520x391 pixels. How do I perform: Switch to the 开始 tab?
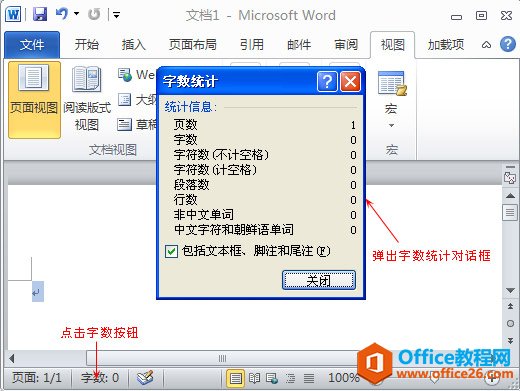pos(87,44)
